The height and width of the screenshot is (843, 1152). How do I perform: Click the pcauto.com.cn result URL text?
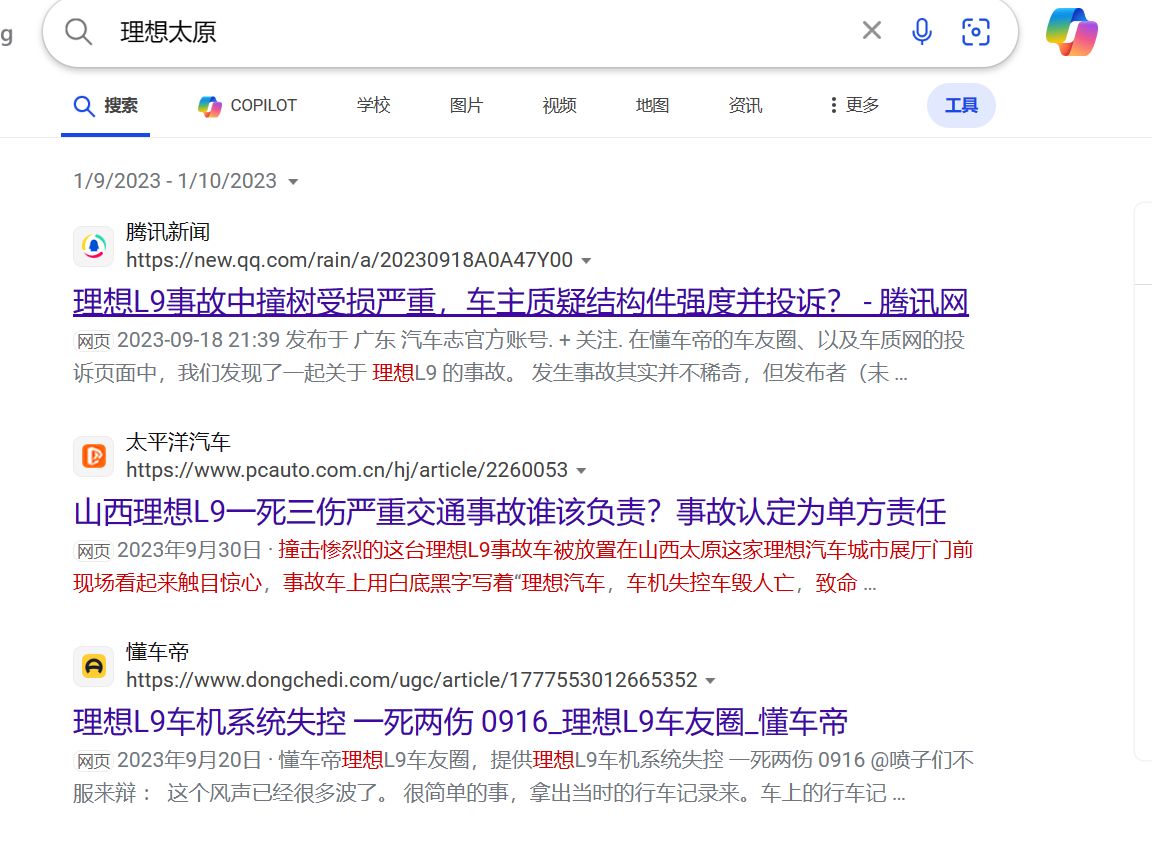point(347,470)
